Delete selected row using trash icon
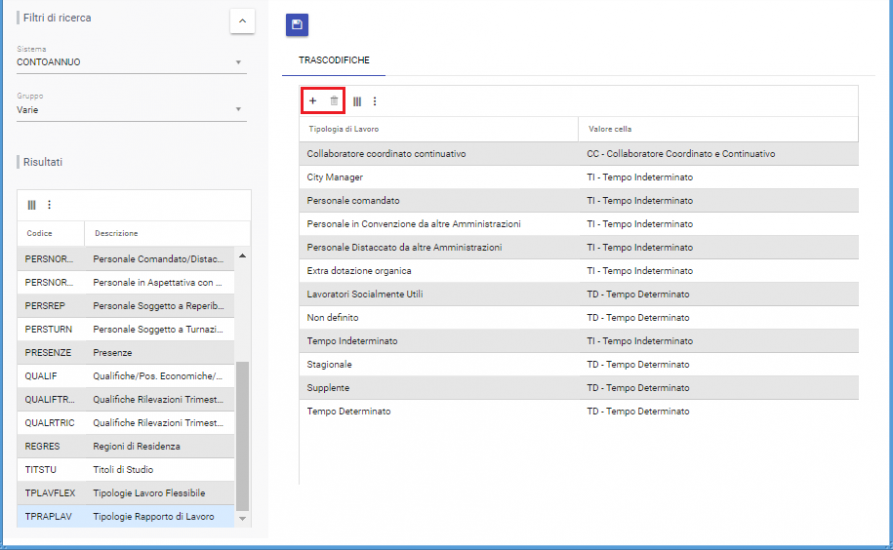 pos(334,101)
